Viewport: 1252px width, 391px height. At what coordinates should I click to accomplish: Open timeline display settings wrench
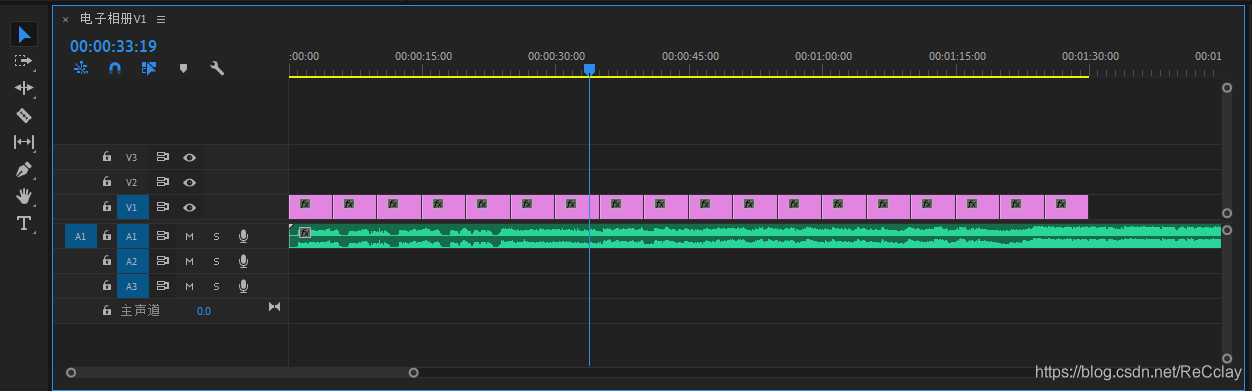(x=216, y=68)
